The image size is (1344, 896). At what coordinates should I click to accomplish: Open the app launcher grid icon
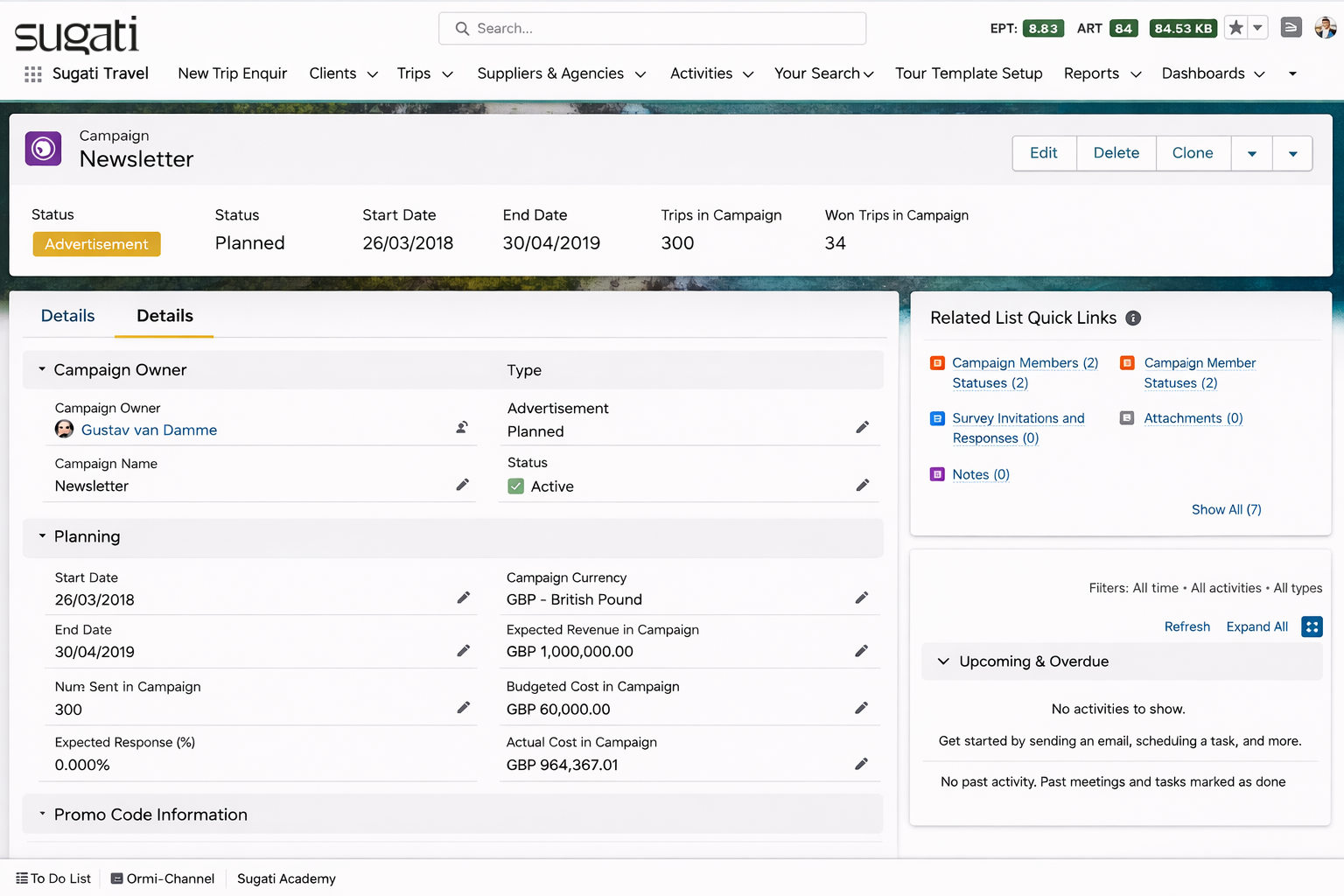(x=33, y=74)
